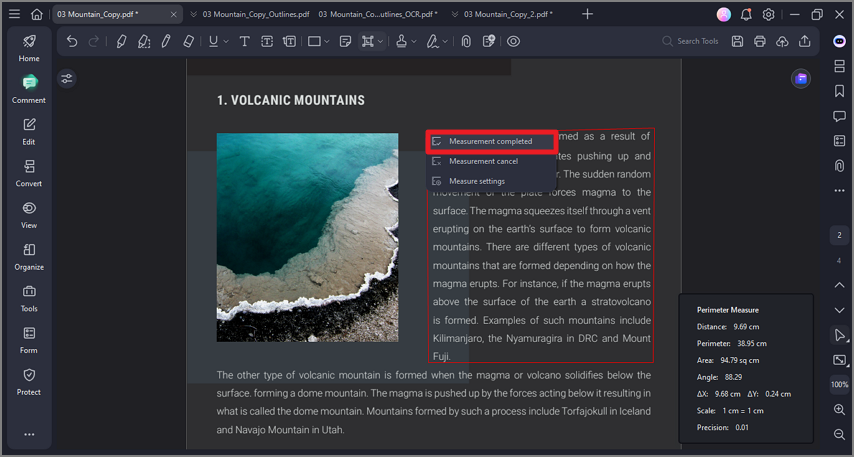Viewport: 854px width, 457px height.
Task: Select the Eraser tool
Action: 188,41
